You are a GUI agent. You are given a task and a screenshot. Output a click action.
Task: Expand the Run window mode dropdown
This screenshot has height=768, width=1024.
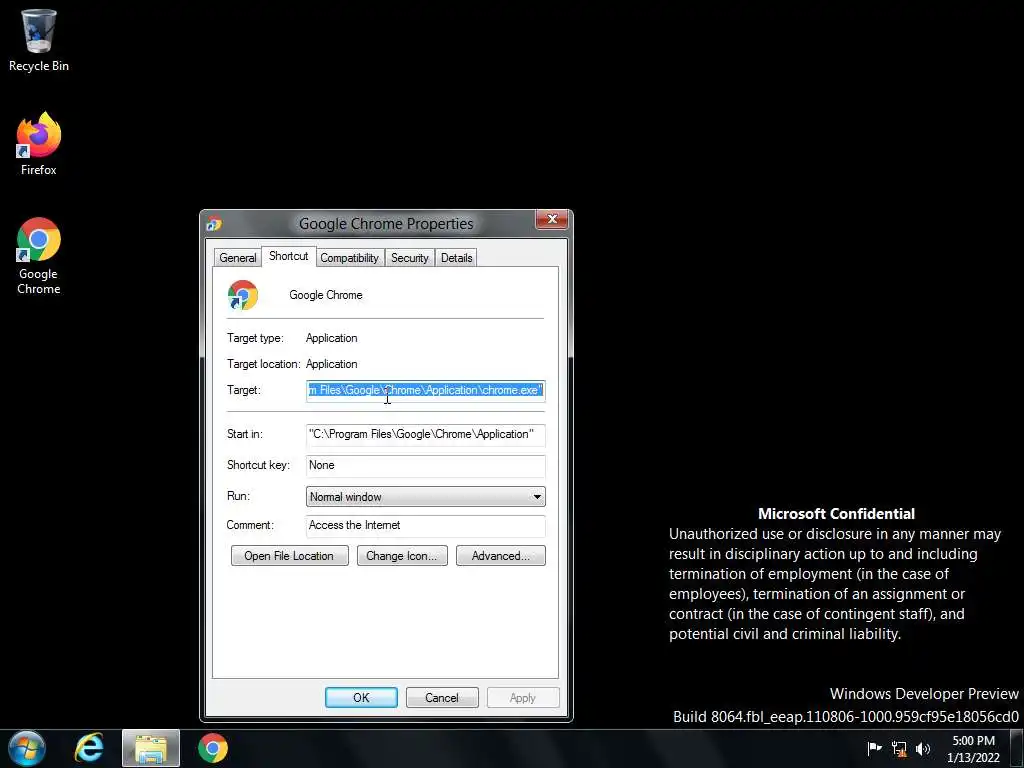coord(426,497)
